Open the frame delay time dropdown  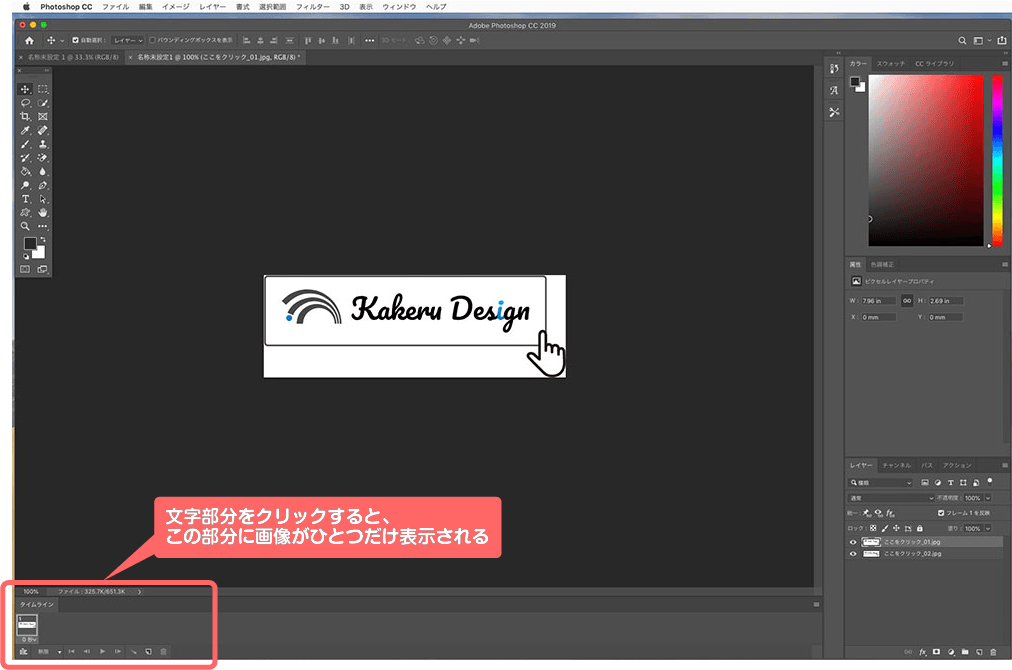pyautogui.click(x=28, y=638)
